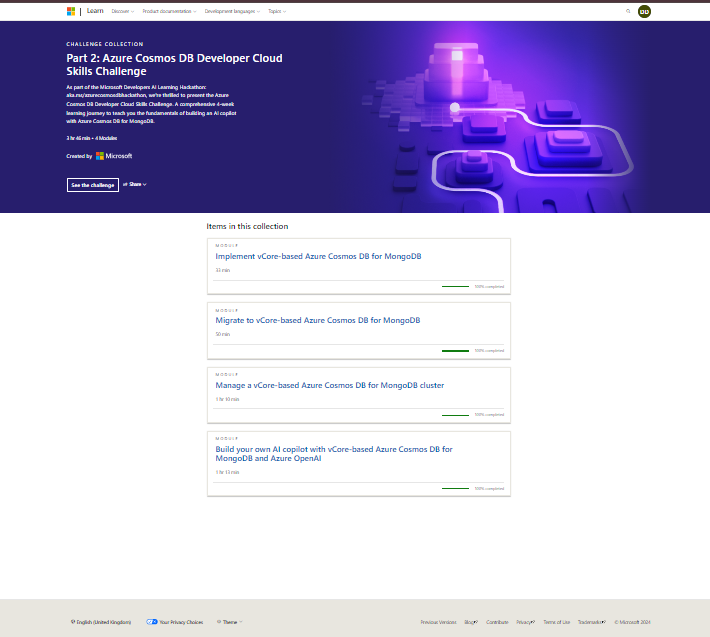Open Migrate to vCore-based Azure Cosmos DB module
Viewport: 710px width, 637px height.
(318, 320)
